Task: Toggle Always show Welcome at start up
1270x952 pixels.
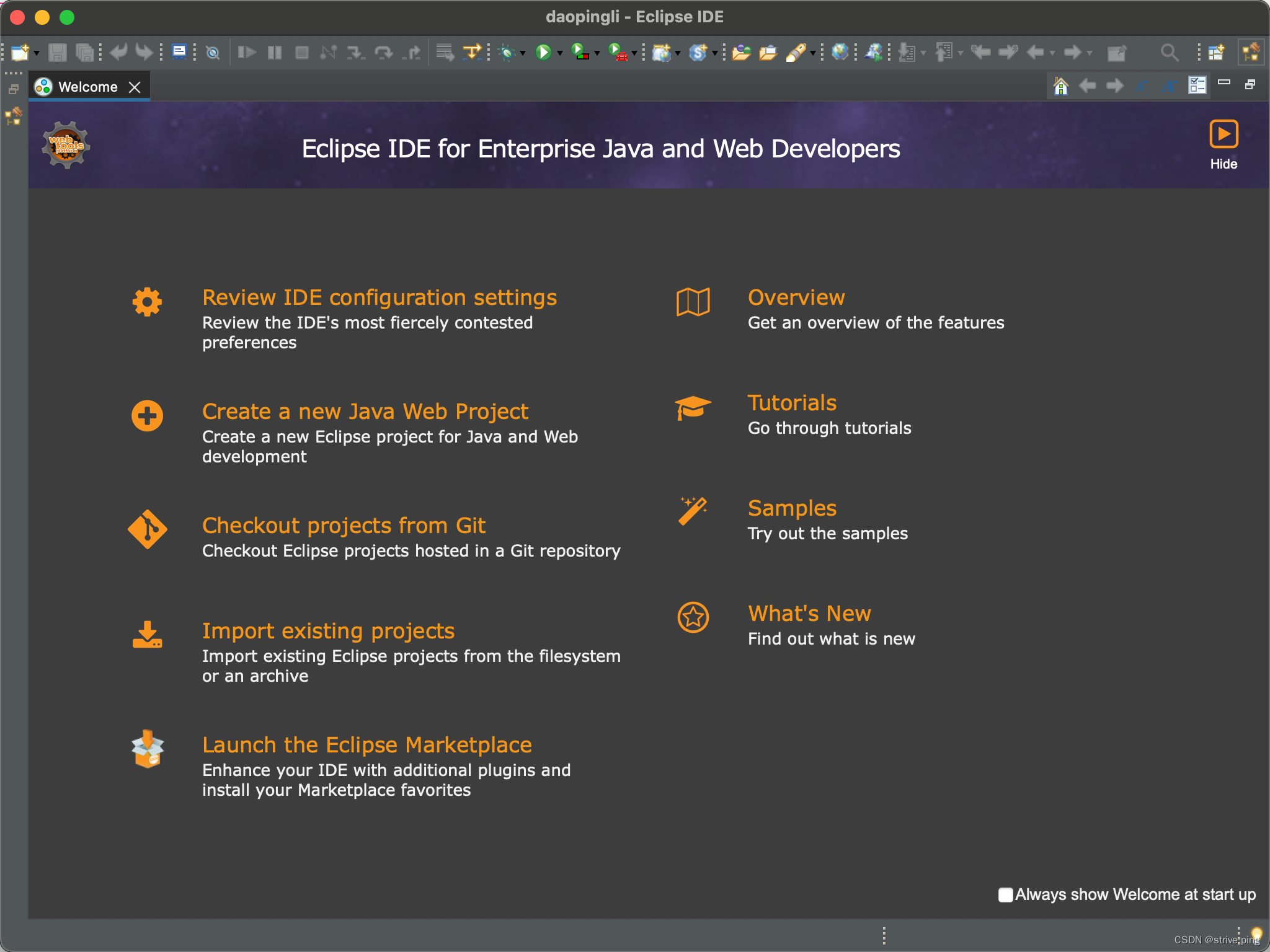Action: [1006, 895]
